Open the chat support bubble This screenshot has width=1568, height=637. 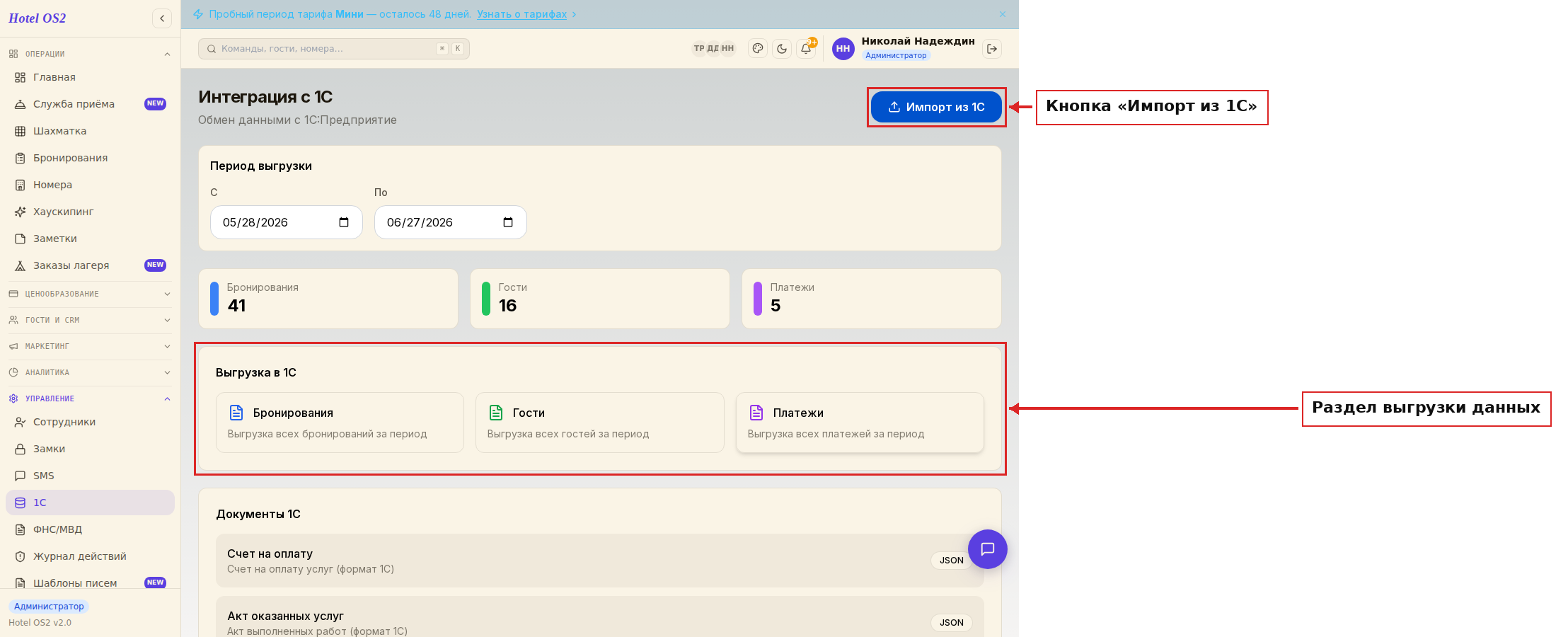click(988, 549)
